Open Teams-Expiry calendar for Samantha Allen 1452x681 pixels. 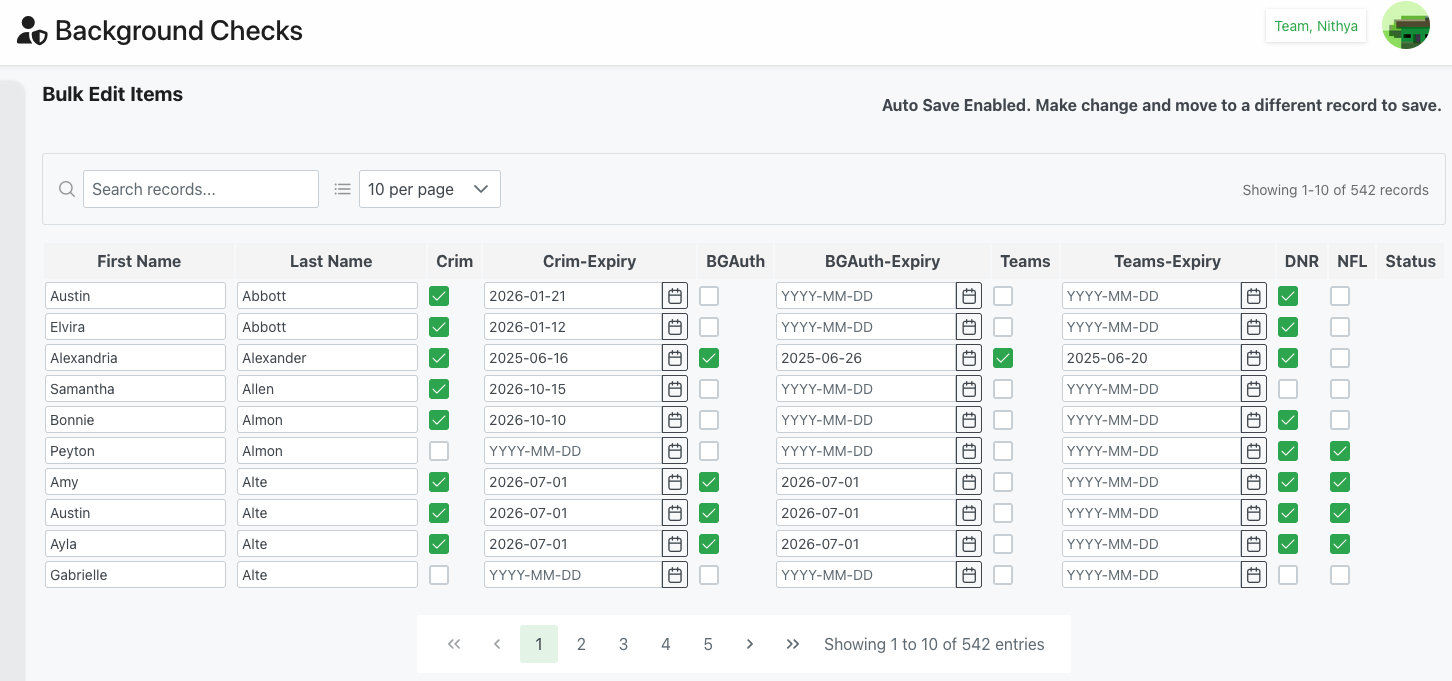pyautogui.click(x=1254, y=389)
